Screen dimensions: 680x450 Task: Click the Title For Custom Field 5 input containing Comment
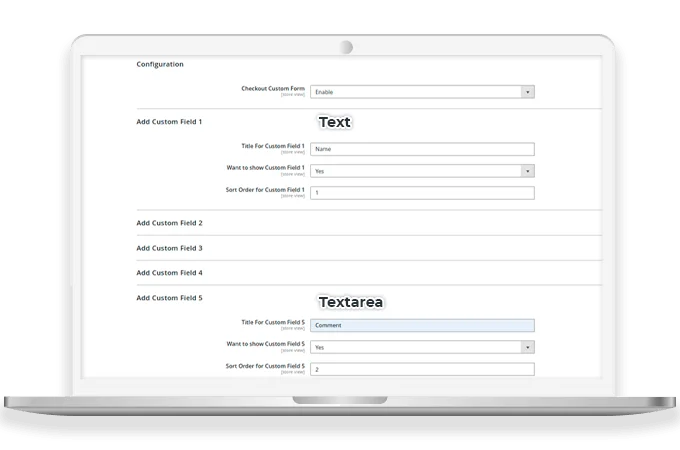(x=421, y=325)
